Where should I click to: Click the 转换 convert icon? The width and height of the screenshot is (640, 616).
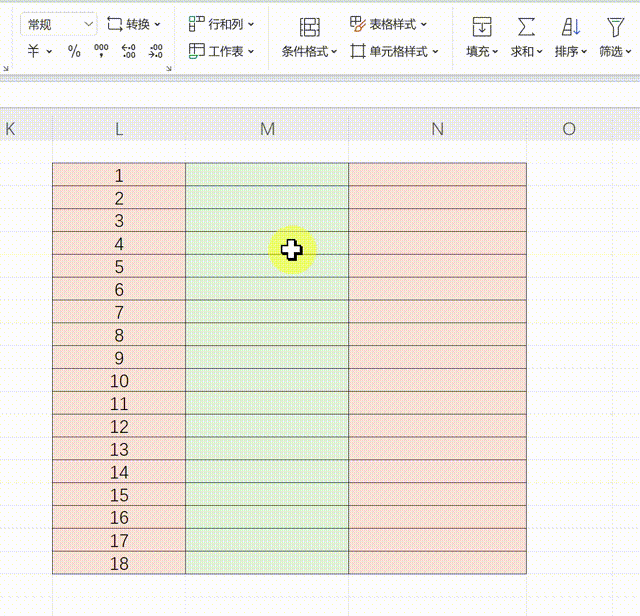pos(114,24)
